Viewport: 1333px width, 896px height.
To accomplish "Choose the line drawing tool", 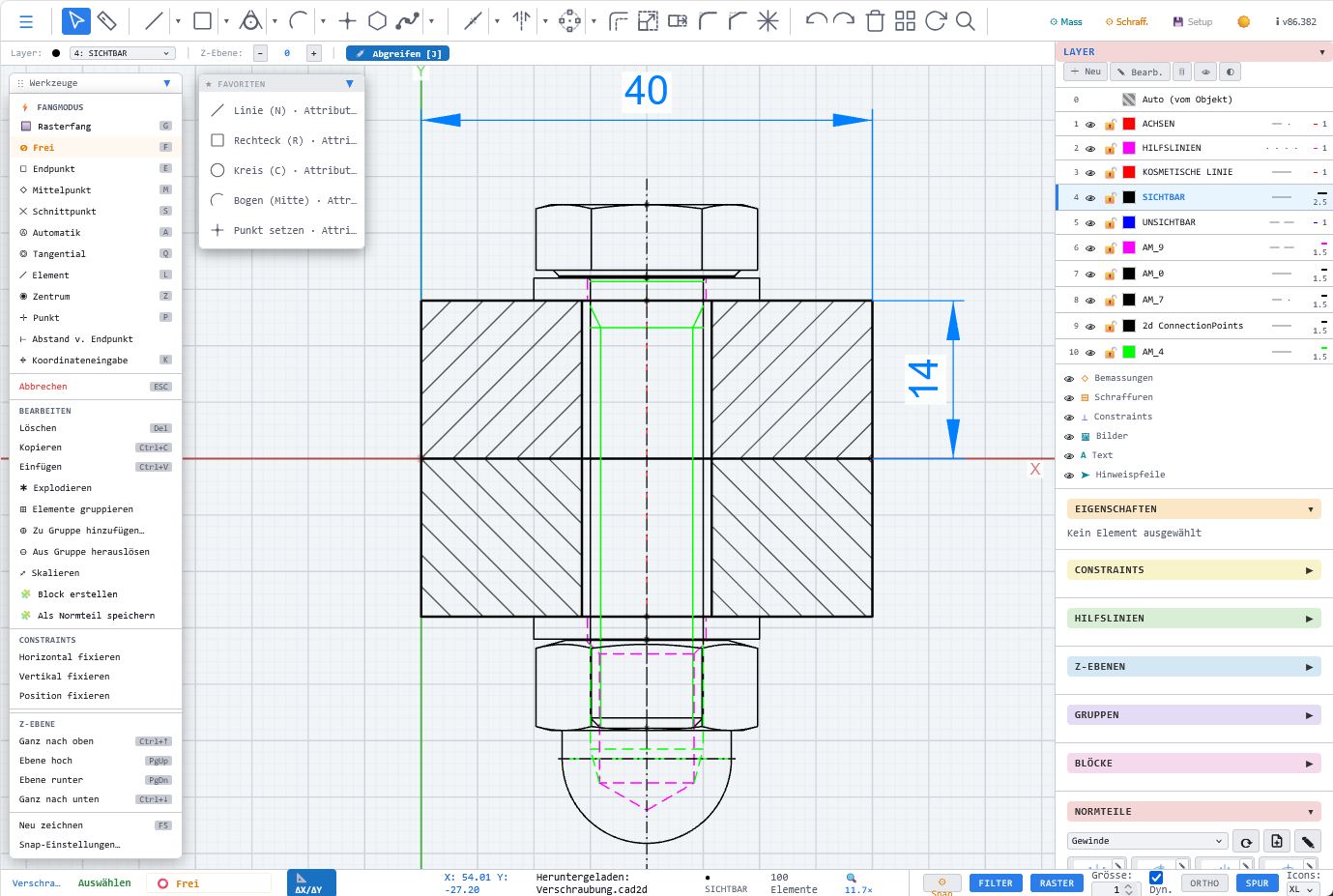I will 154,20.
